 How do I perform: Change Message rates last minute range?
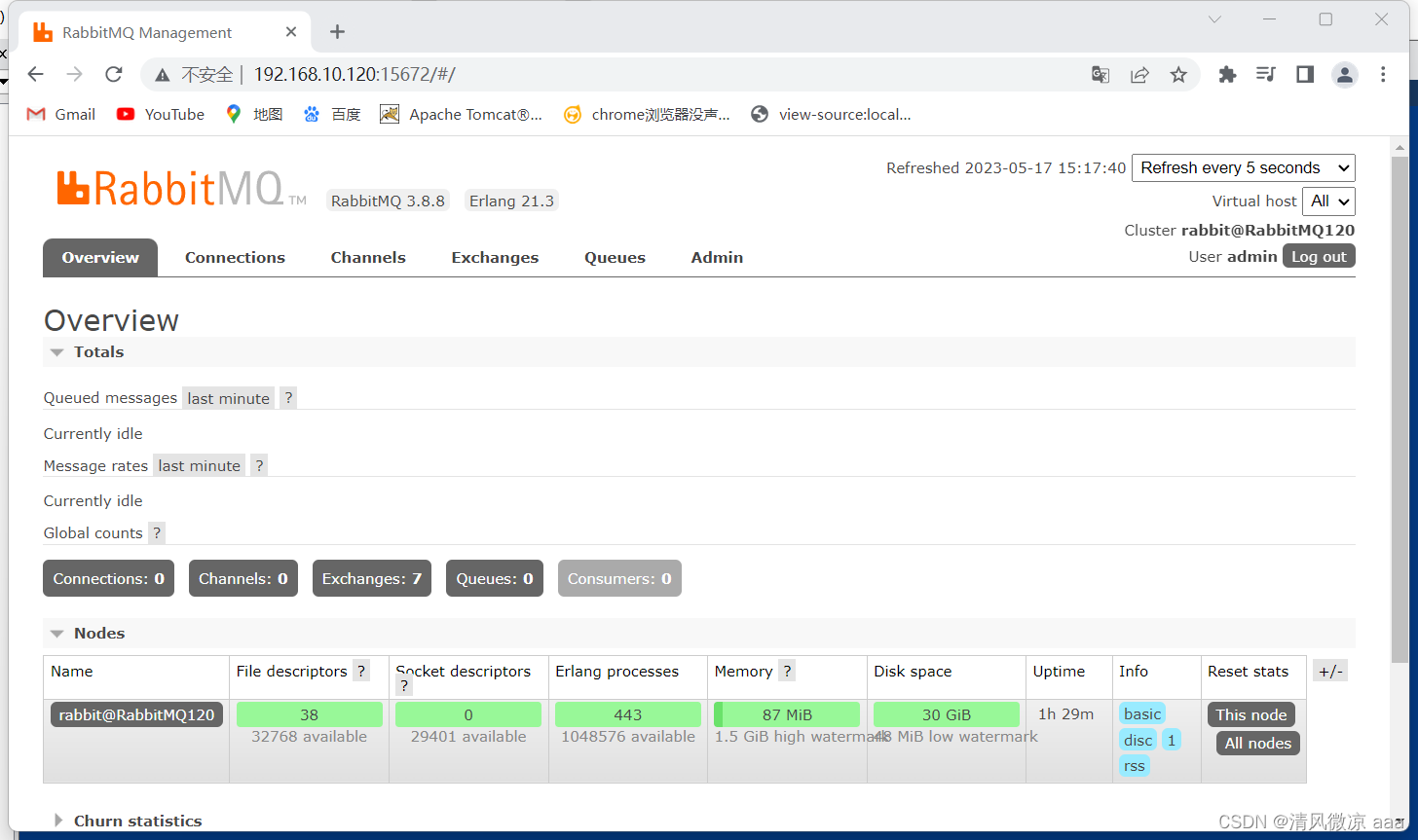[199, 465]
